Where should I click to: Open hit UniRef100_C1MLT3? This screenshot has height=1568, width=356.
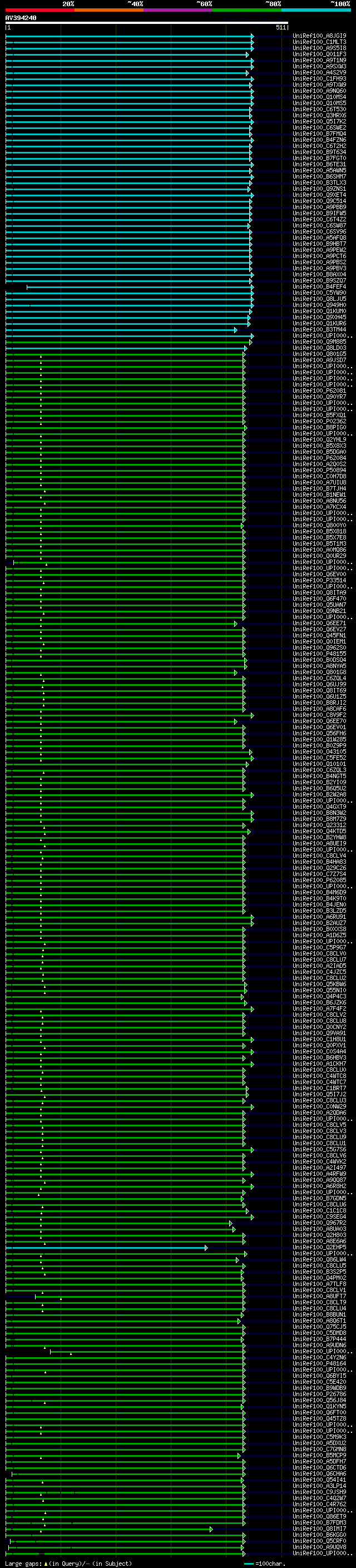point(319,42)
